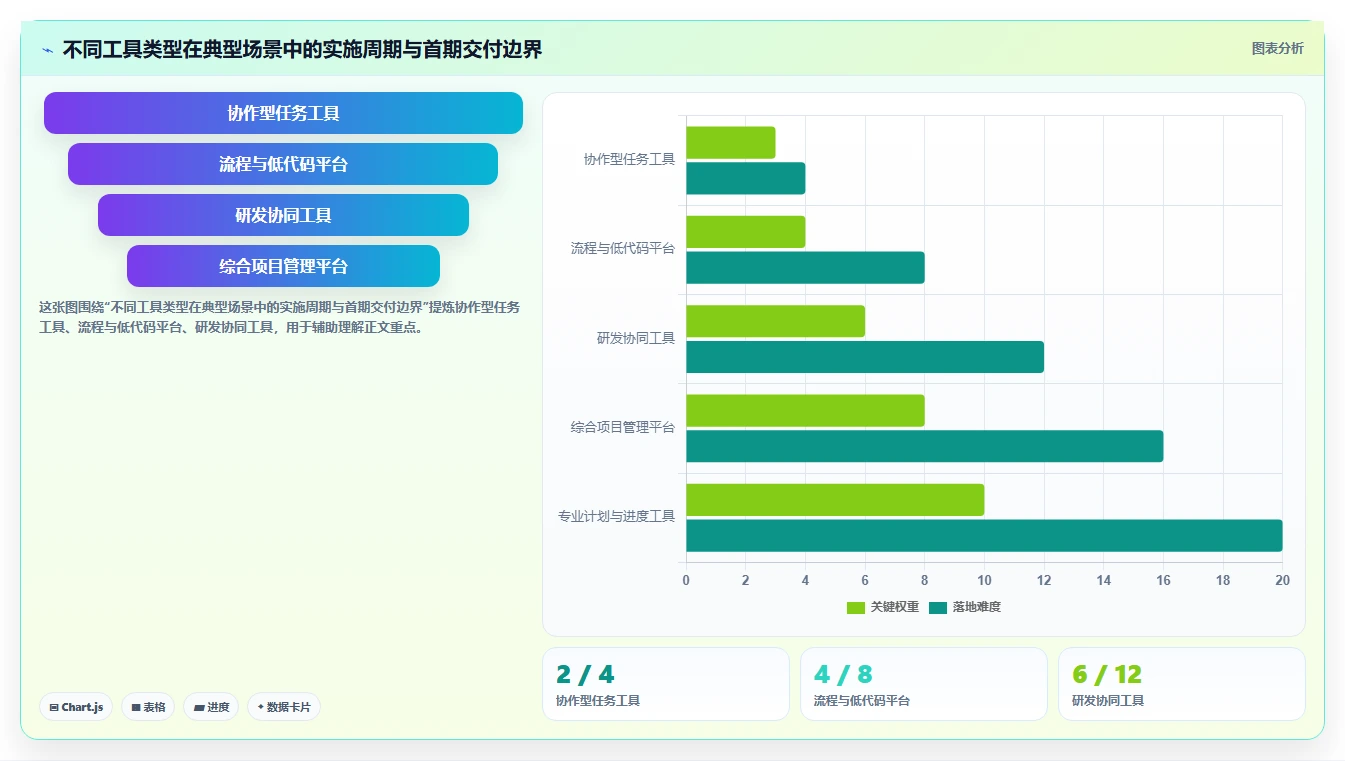
Task: Select the 研发协同工具 funnel bar
Action: coord(283,215)
